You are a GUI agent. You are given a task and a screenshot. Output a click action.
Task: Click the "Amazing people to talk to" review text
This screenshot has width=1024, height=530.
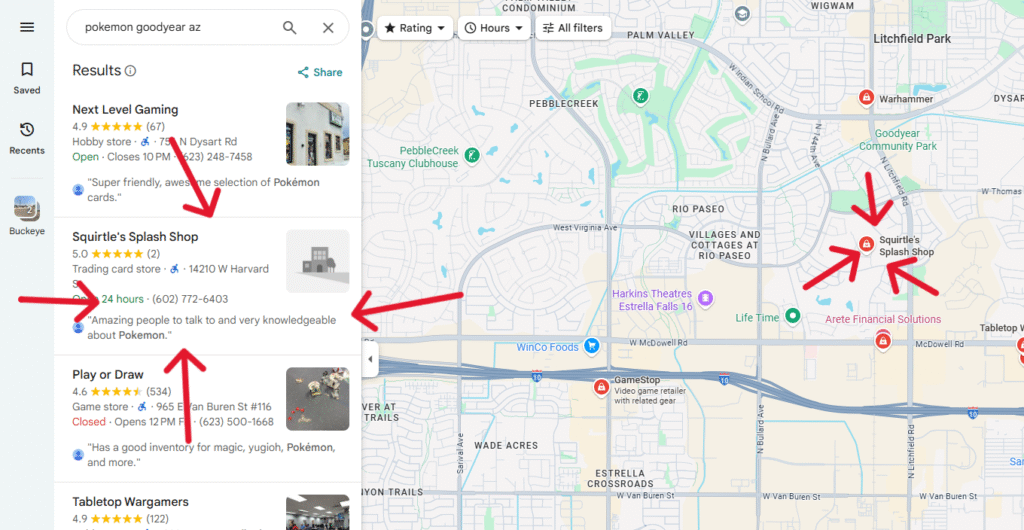tap(212, 328)
